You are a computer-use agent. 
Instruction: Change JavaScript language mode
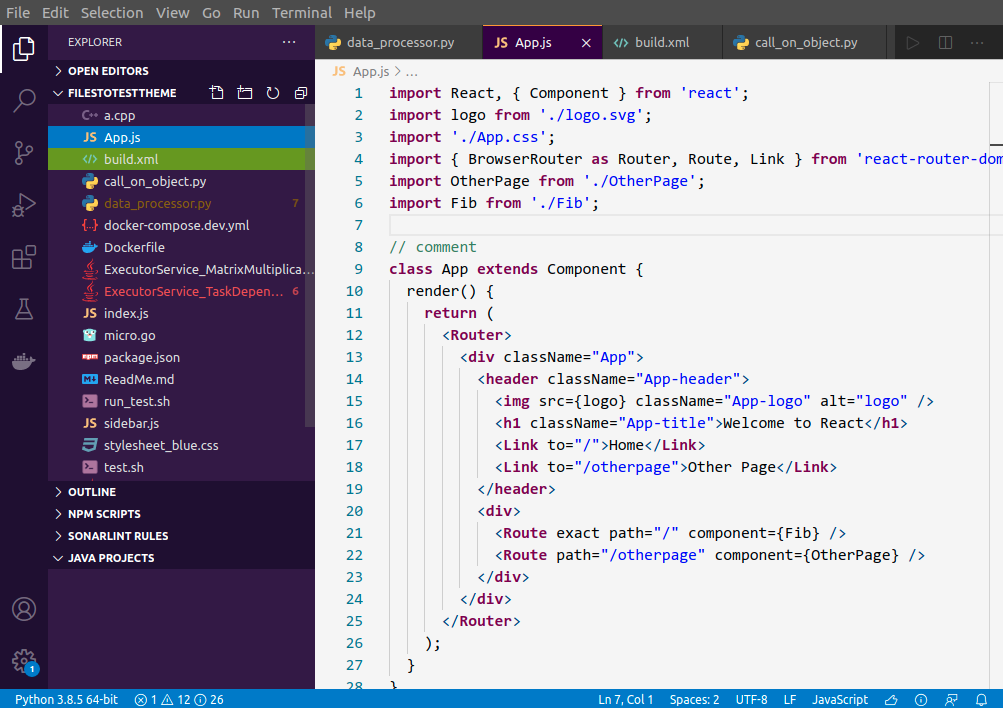coord(840,700)
